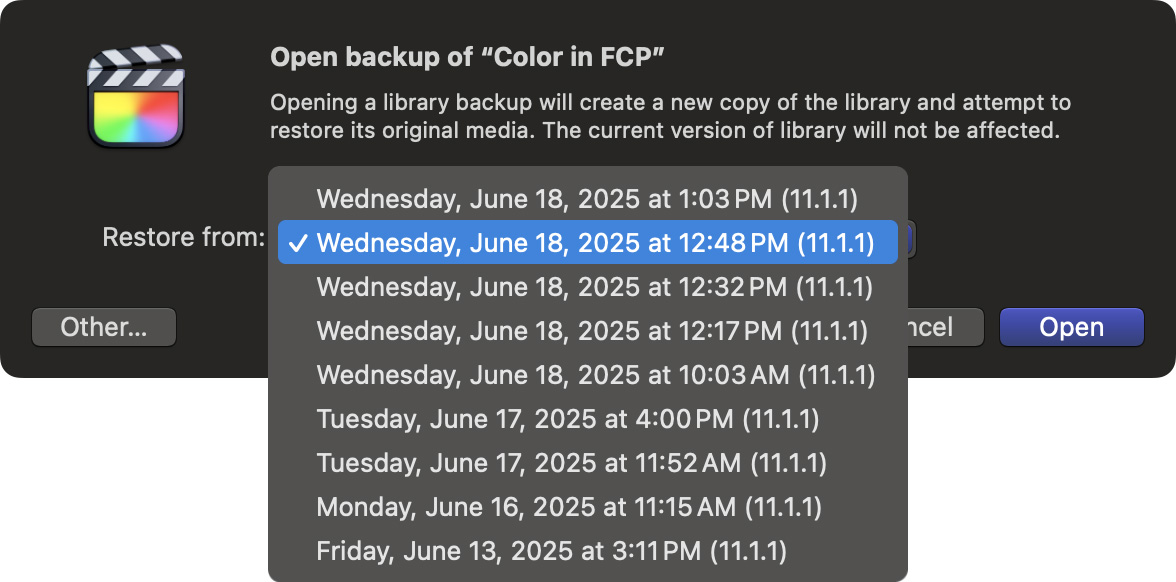Select Friday June 13 3:11 PM backup
The image size is (1176, 582).
tap(552, 551)
